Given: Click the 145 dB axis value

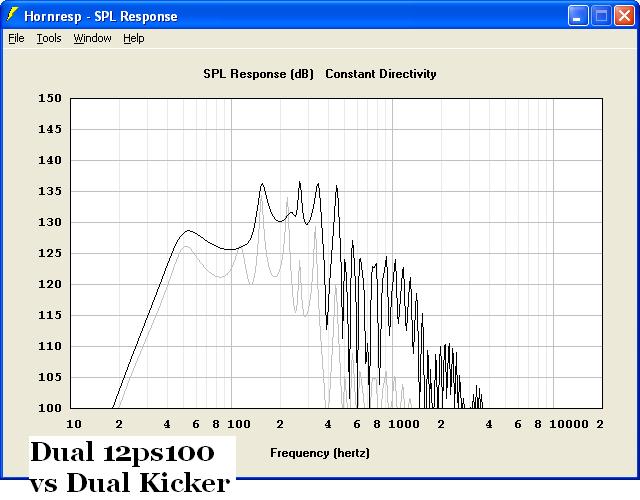Looking at the screenshot, I should 50,129.
